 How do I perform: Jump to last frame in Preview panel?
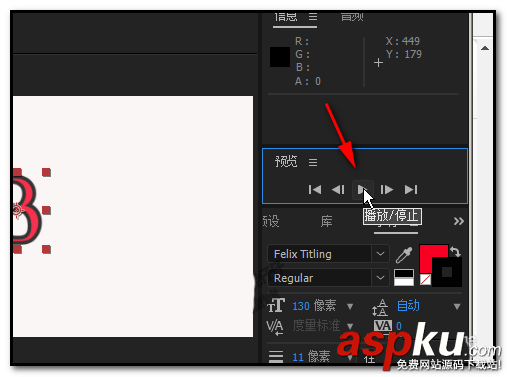pyautogui.click(x=411, y=190)
